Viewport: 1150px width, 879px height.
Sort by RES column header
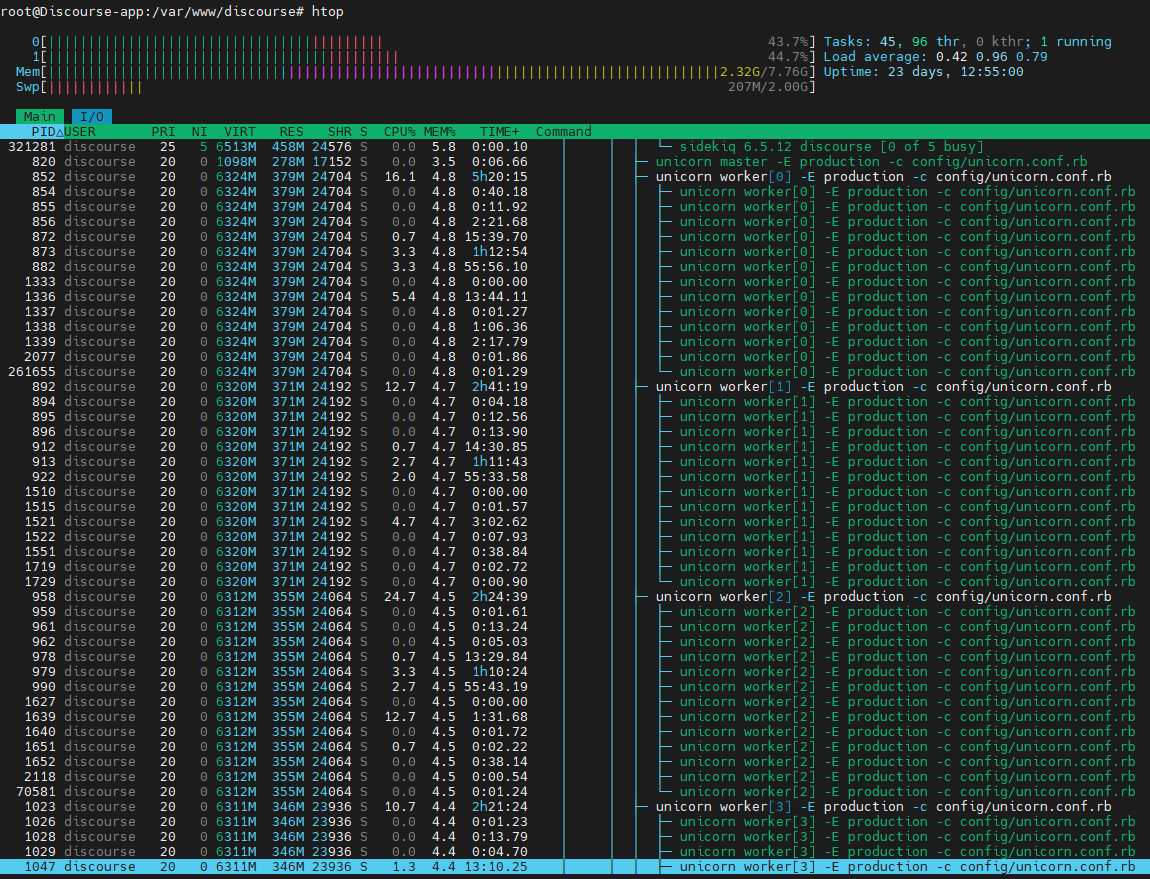291,132
